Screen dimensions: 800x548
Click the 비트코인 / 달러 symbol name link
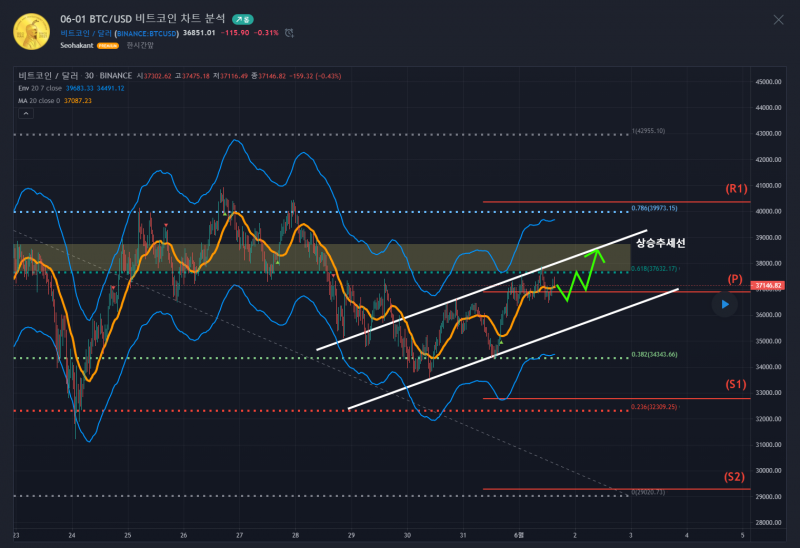(x=86, y=33)
